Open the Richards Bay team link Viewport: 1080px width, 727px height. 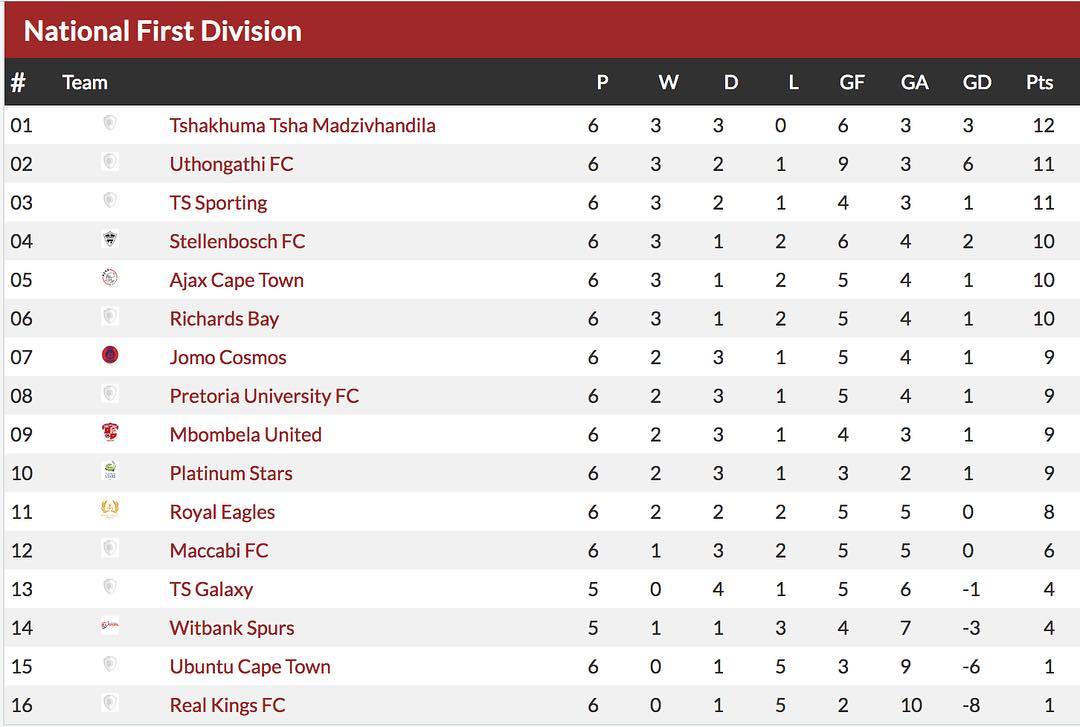click(x=224, y=319)
